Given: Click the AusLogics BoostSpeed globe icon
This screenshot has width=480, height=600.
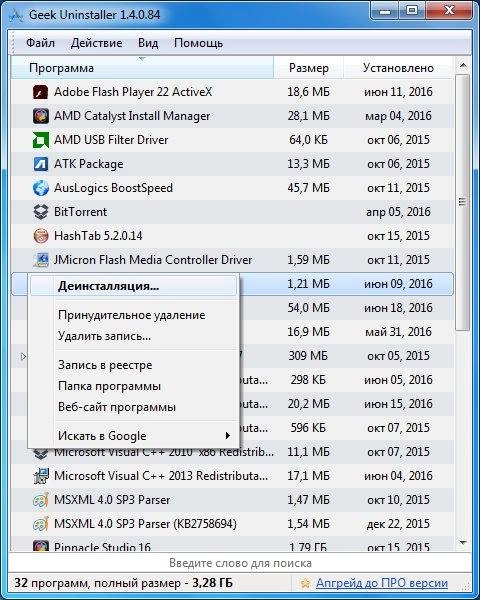Looking at the screenshot, I should [x=41, y=188].
